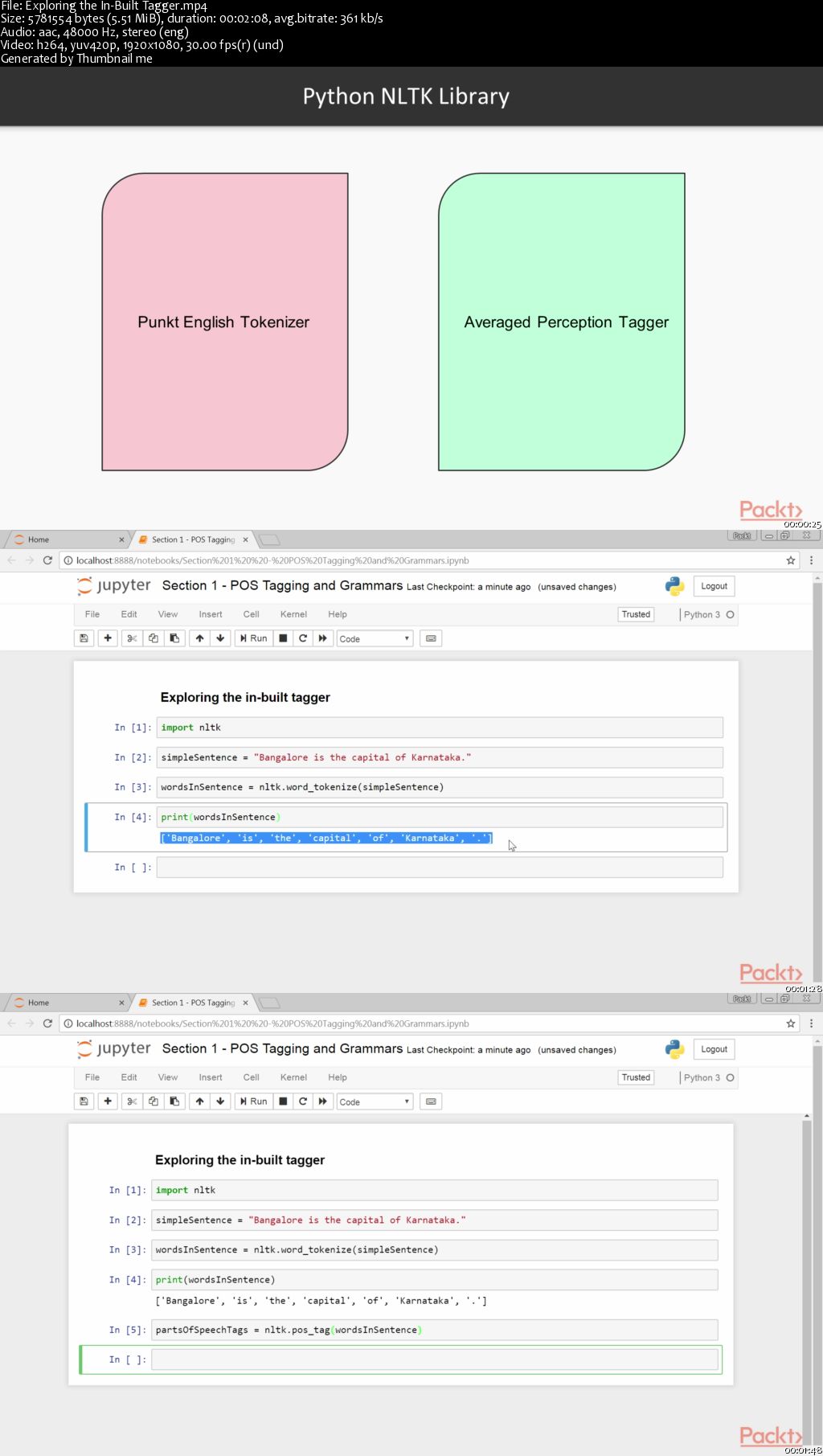This screenshot has height=1456, width=823.
Task: Copy selected cell in highlighted-output notebook toolbar
Action: click(154, 638)
